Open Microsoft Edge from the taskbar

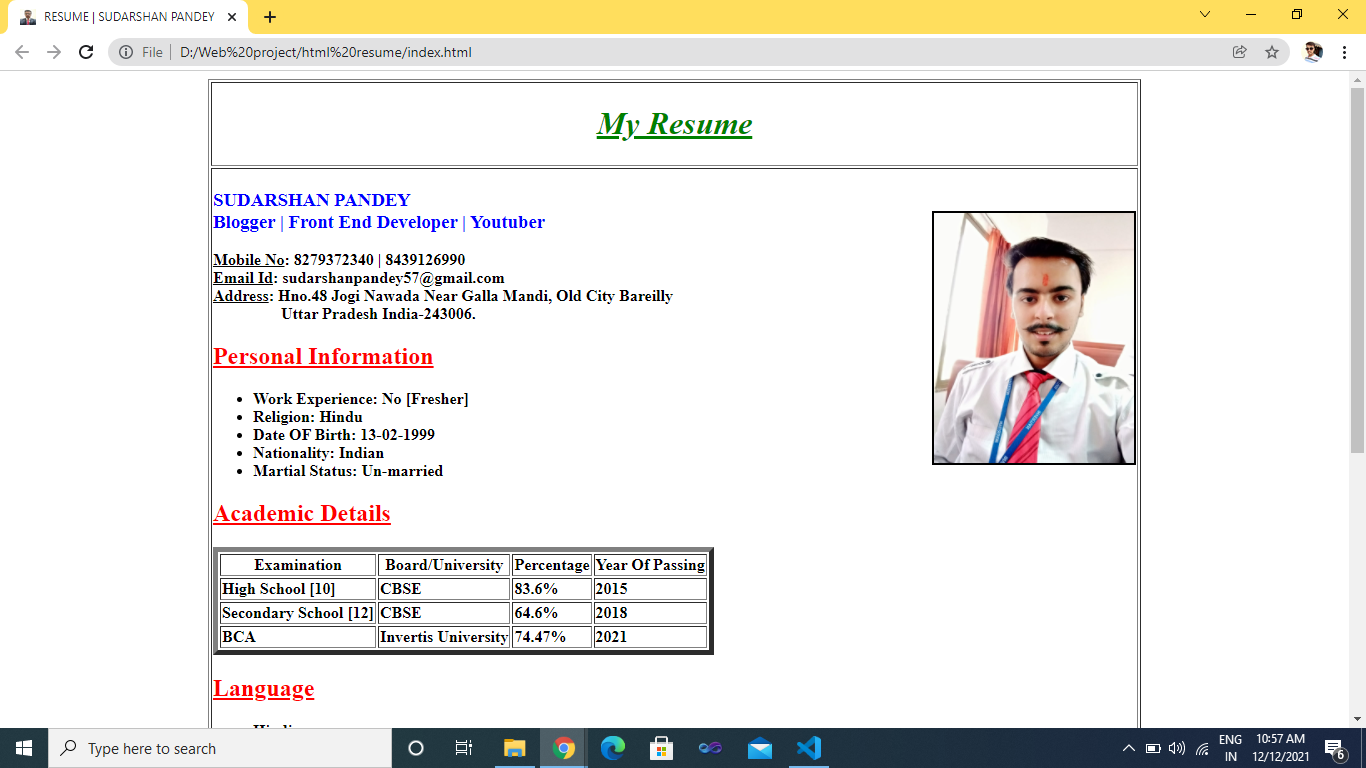(x=612, y=748)
